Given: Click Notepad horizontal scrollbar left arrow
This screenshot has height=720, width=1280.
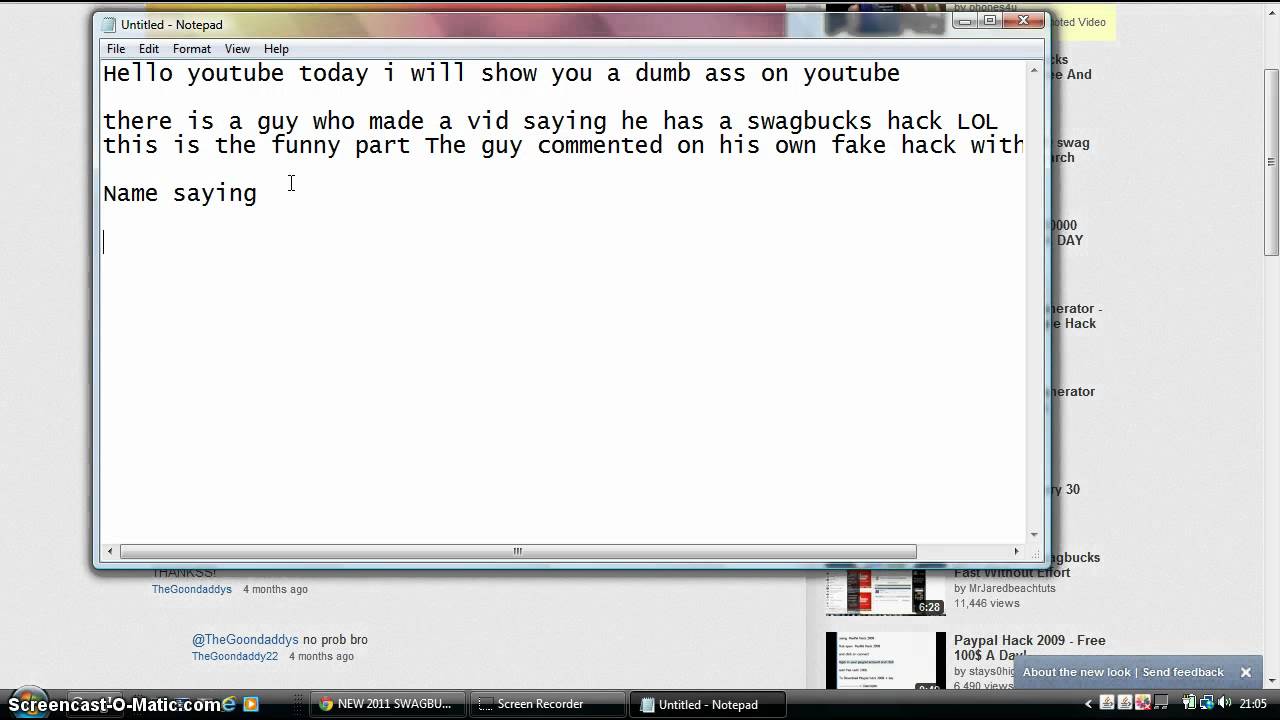Looking at the screenshot, I should (x=110, y=551).
